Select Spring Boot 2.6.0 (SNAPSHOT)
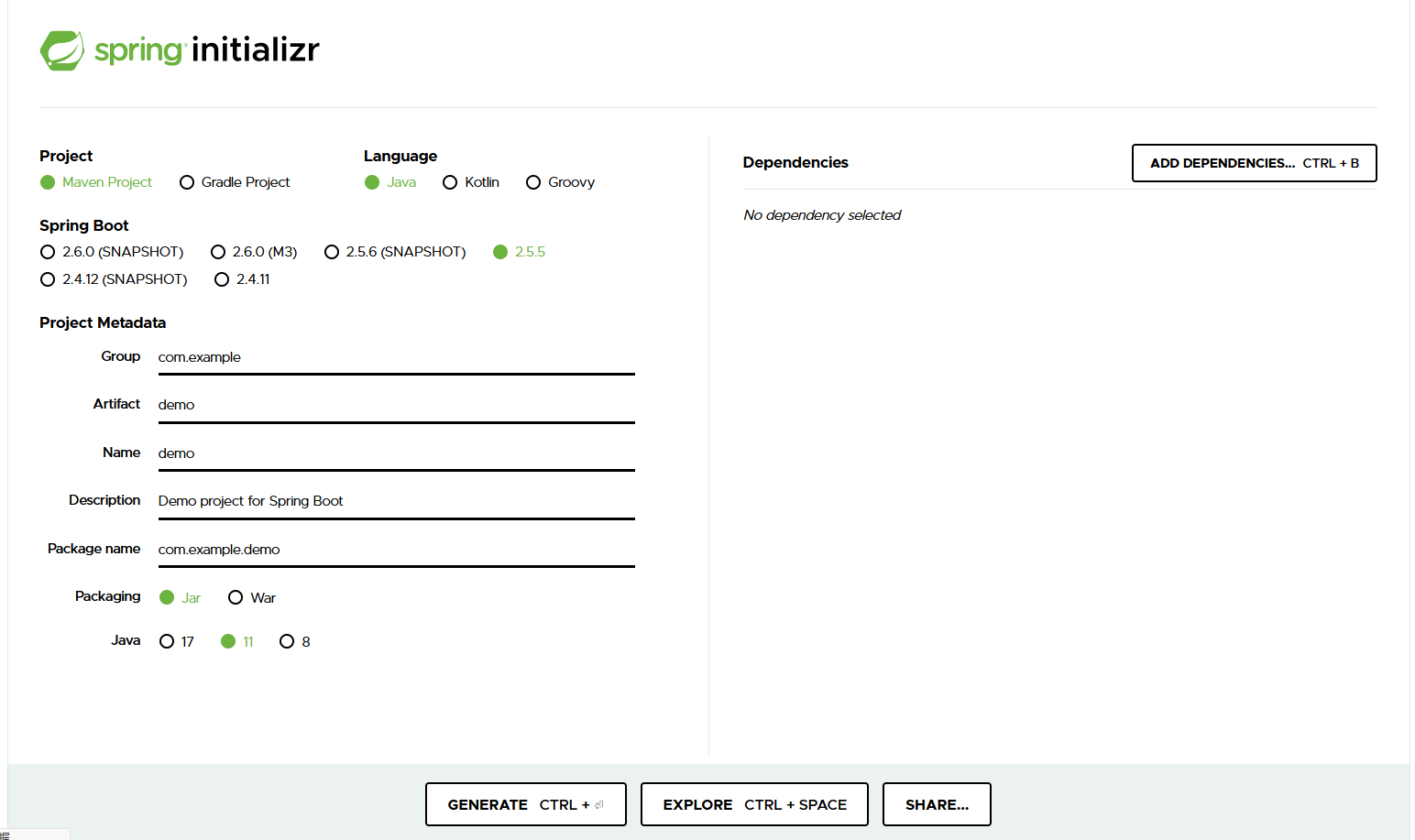Image resolution: width=1415 pixels, height=840 pixels. (x=48, y=252)
